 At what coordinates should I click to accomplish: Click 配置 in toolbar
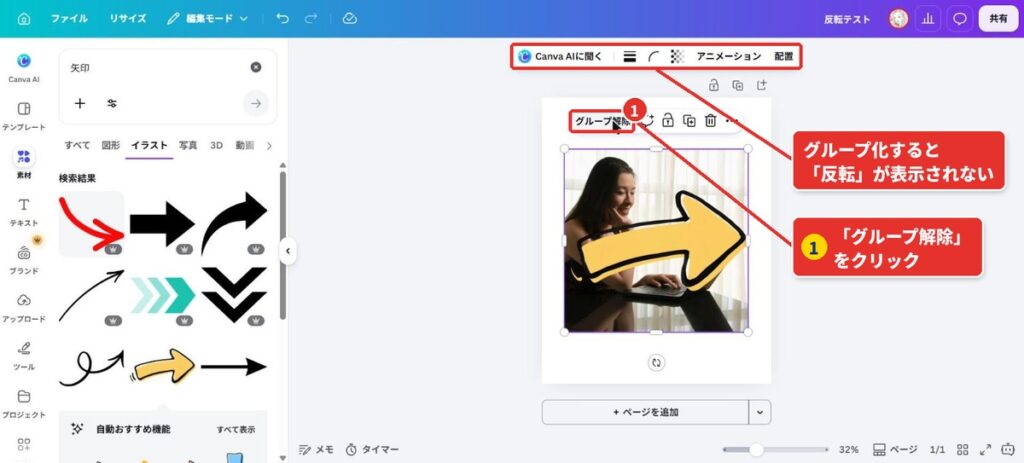(x=784, y=57)
